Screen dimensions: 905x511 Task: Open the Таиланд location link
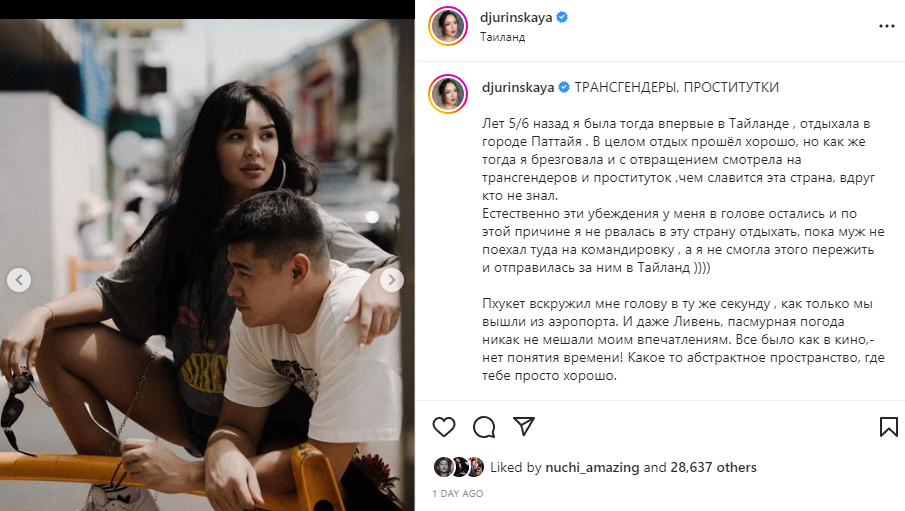point(503,37)
